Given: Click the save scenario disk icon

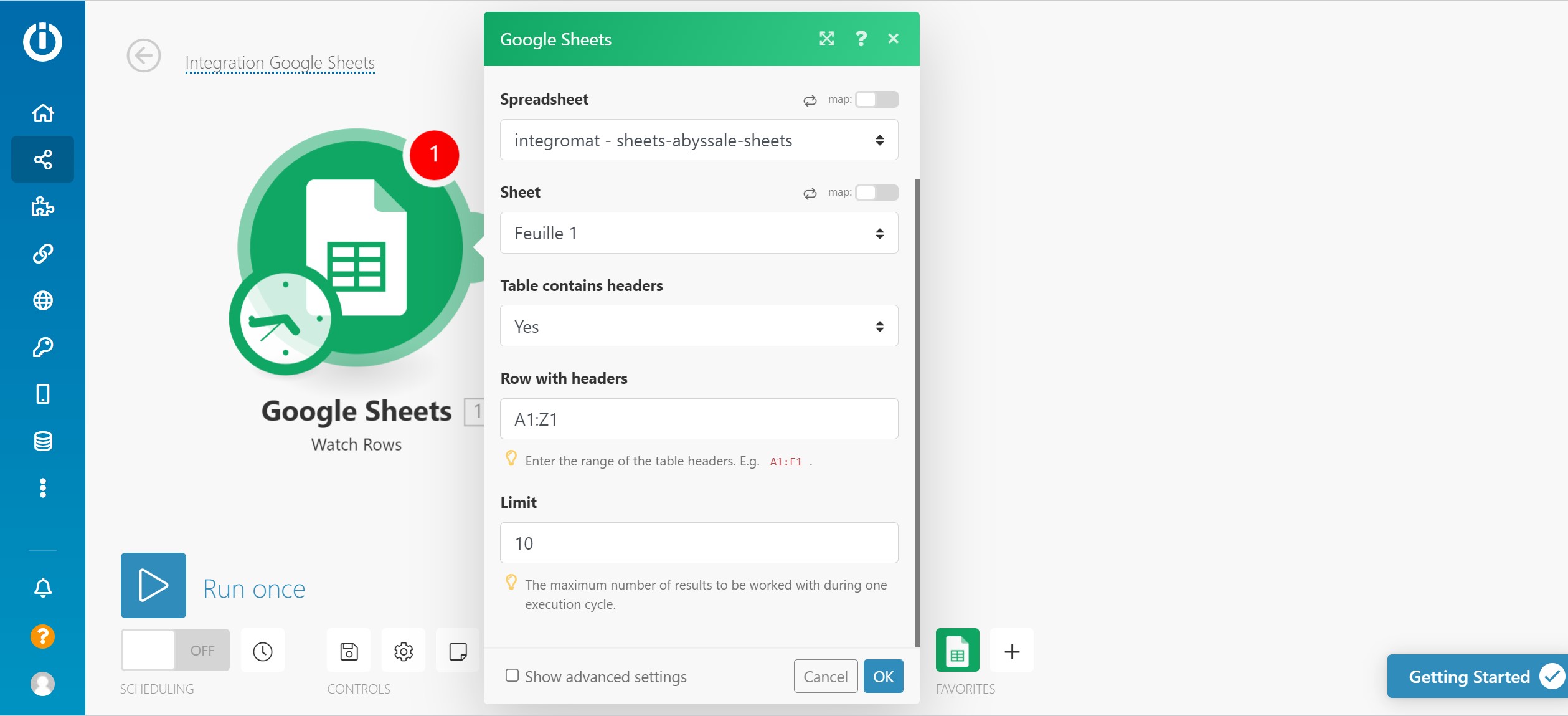Looking at the screenshot, I should (x=349, y=651).
